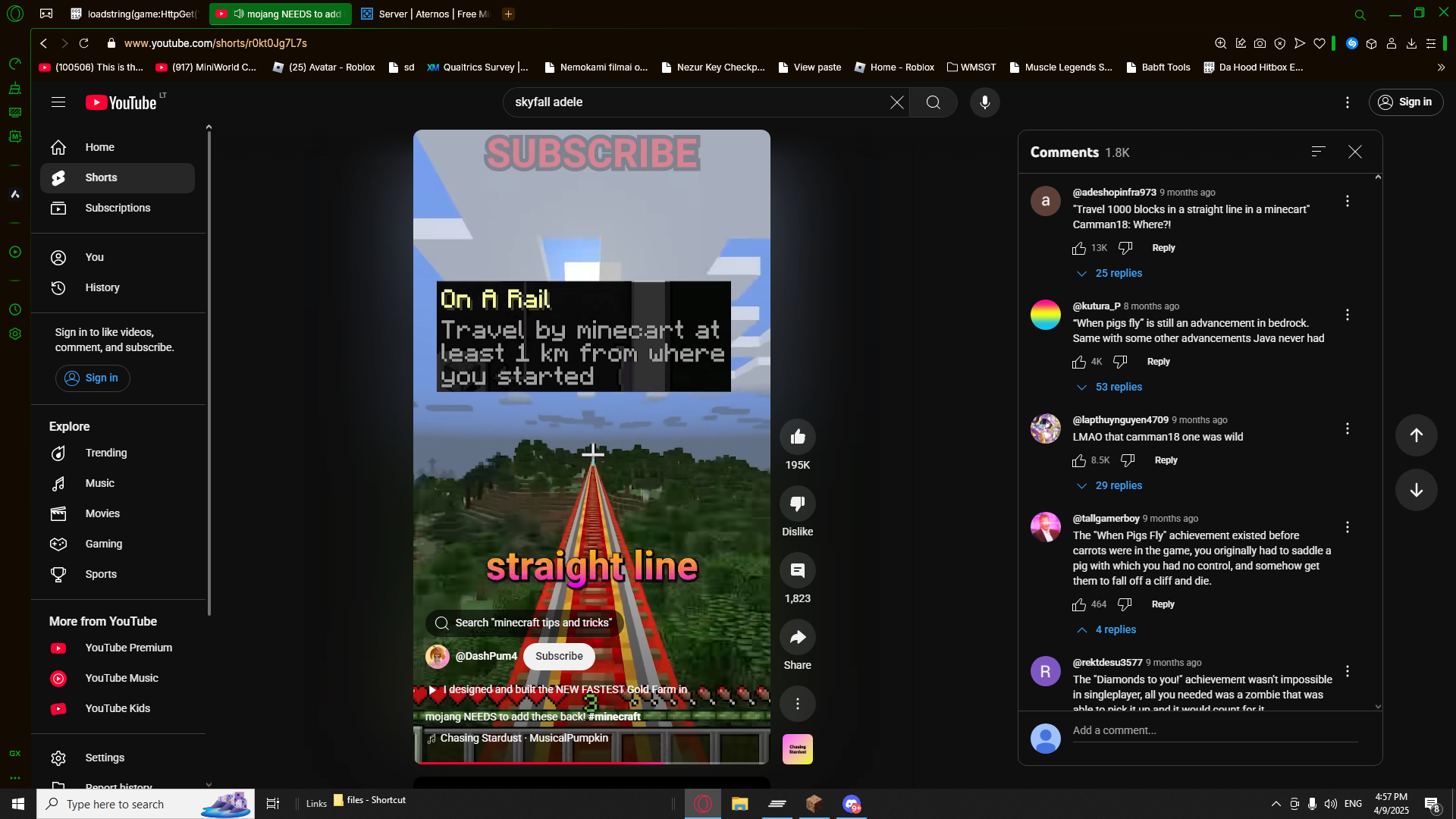
Task: Open the YouTube guide hamburger menu
Action: tap(58, 102)
